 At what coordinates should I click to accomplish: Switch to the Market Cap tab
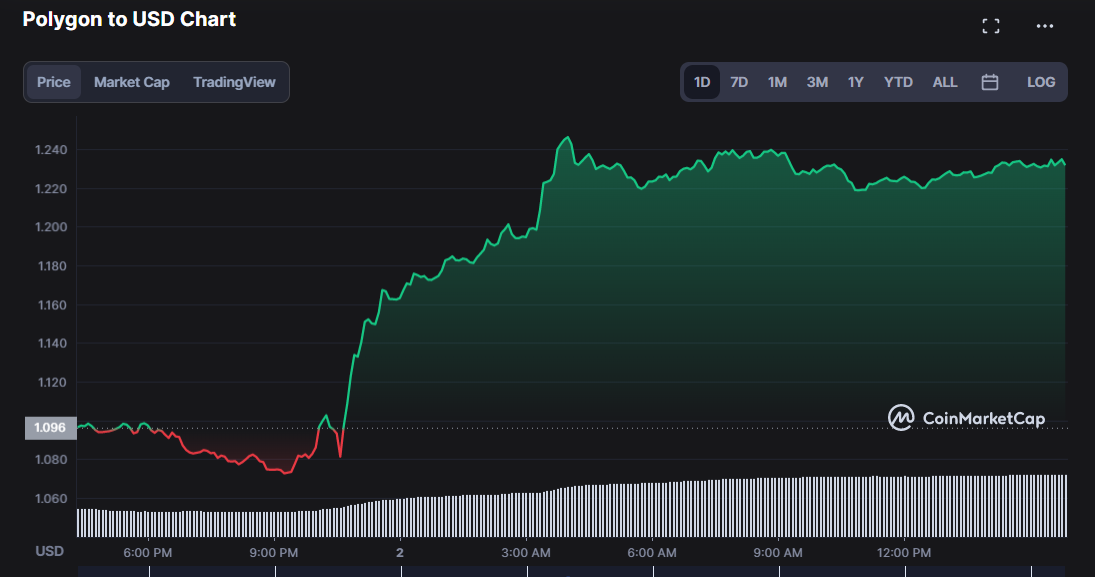tap(132, 82)
